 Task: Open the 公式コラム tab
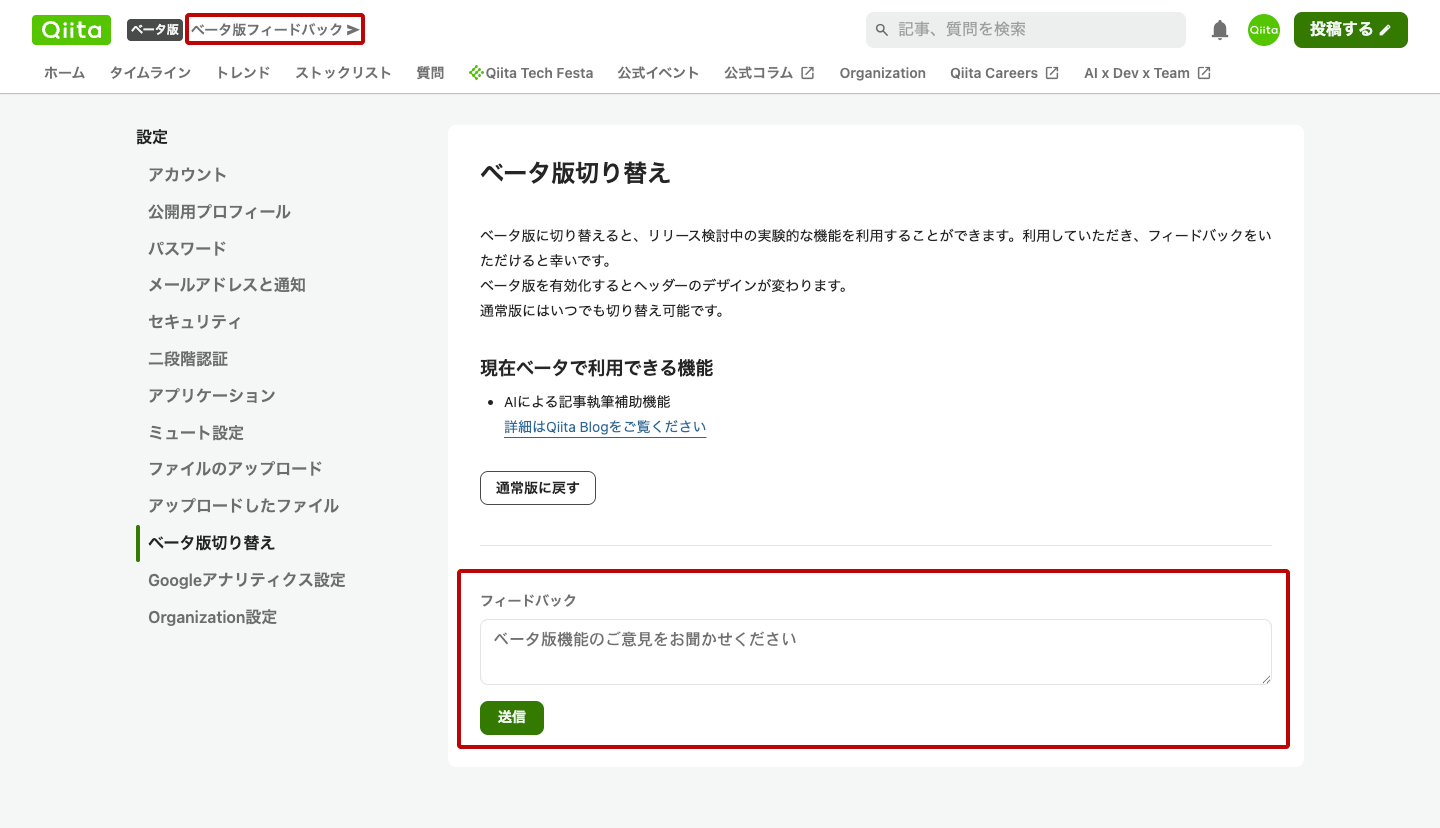point(770,73)
